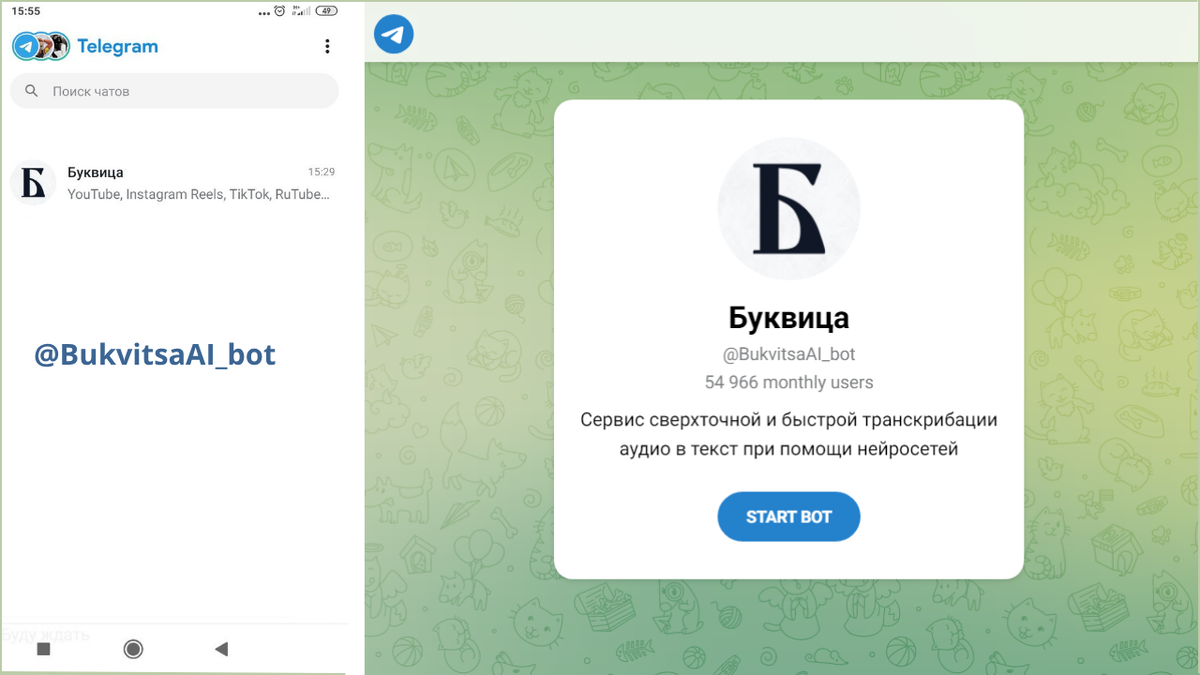Click the 54 966 monthly users text
Viewport: 1200px width, 675px height.
click(x=789, y=382)
